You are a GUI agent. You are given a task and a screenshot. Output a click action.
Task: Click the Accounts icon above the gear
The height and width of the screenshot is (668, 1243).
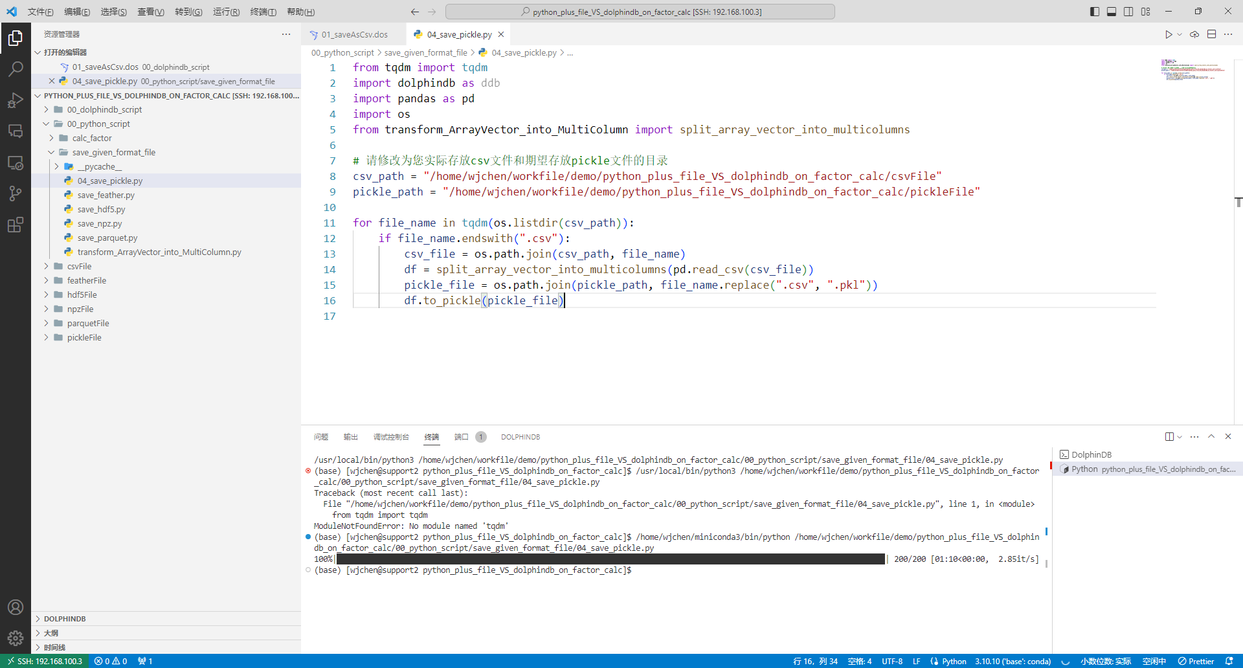point(15,607)
